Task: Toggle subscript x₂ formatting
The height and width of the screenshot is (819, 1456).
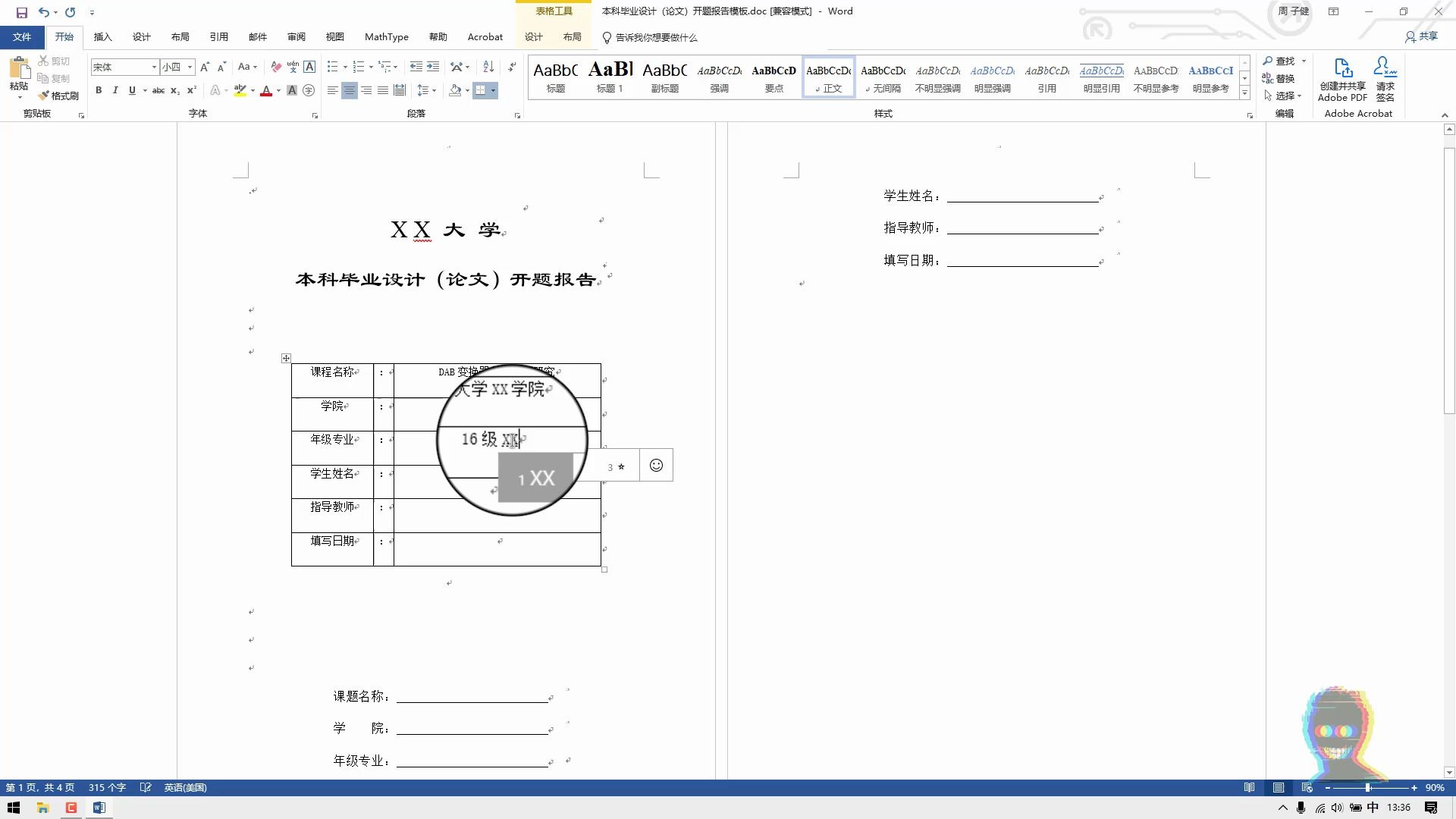Action: 175,90
